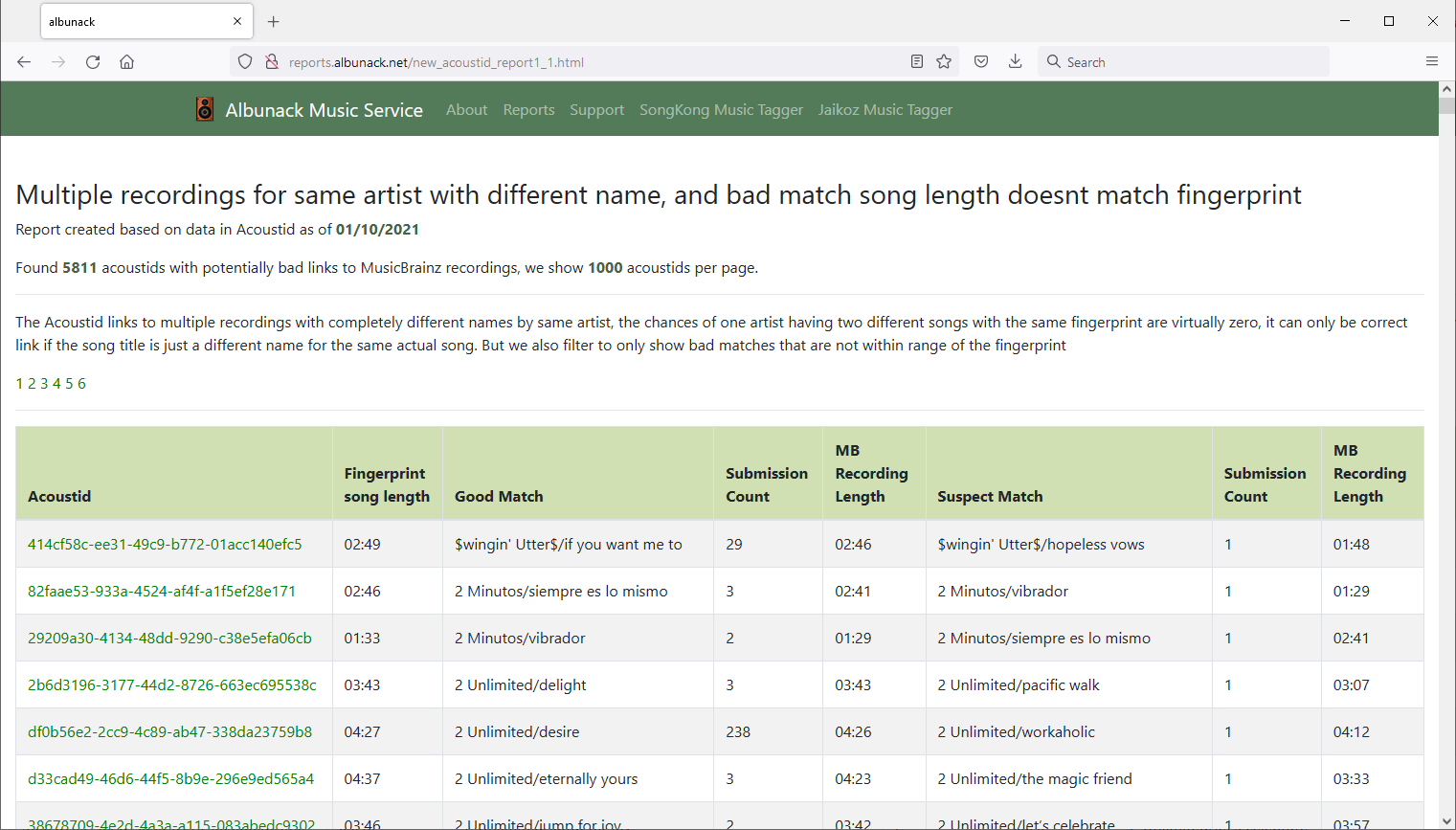
Task: Open tracking protection shield info
Action: 245,61
